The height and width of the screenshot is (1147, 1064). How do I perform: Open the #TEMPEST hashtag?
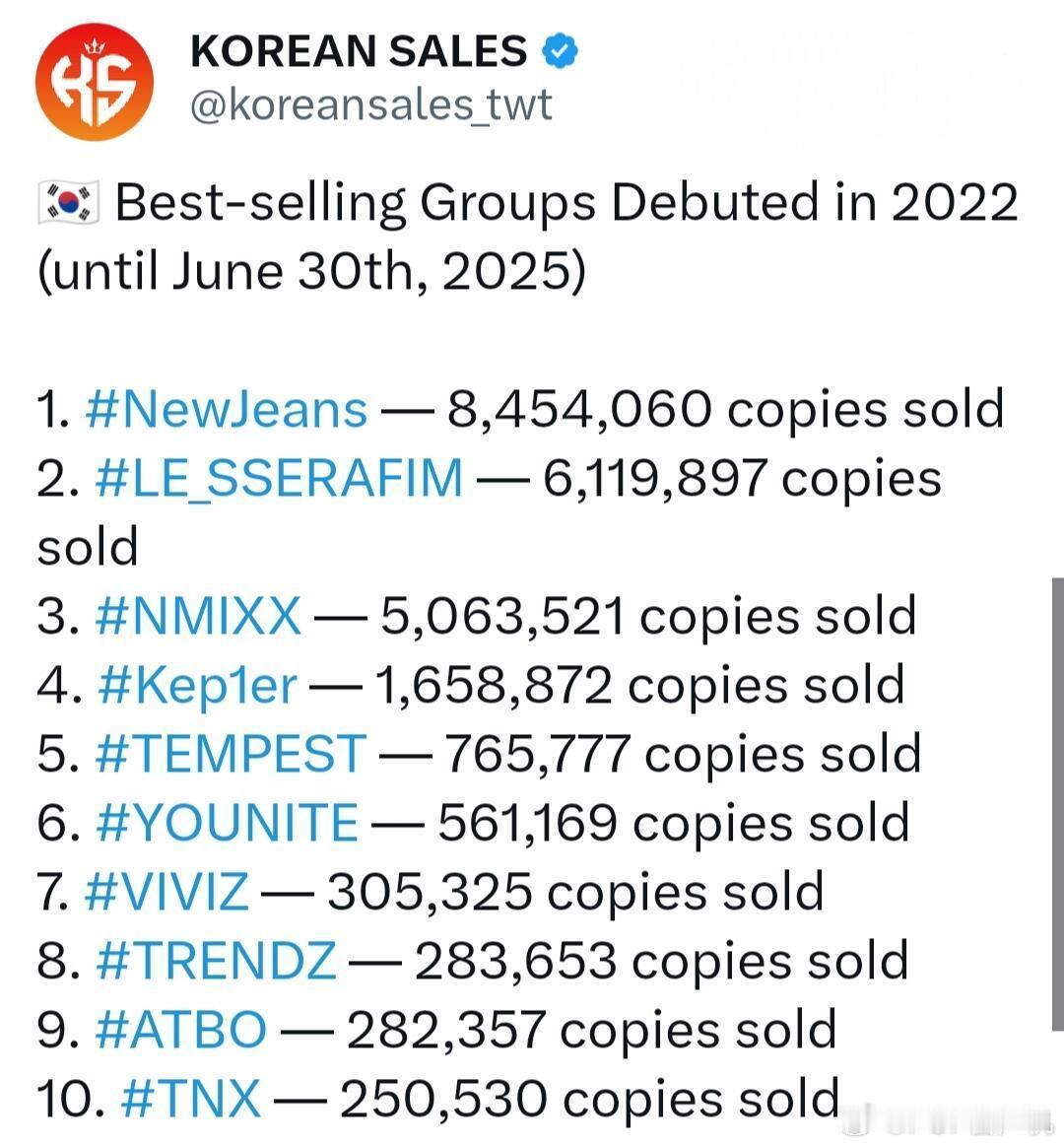tap(231, 754)
